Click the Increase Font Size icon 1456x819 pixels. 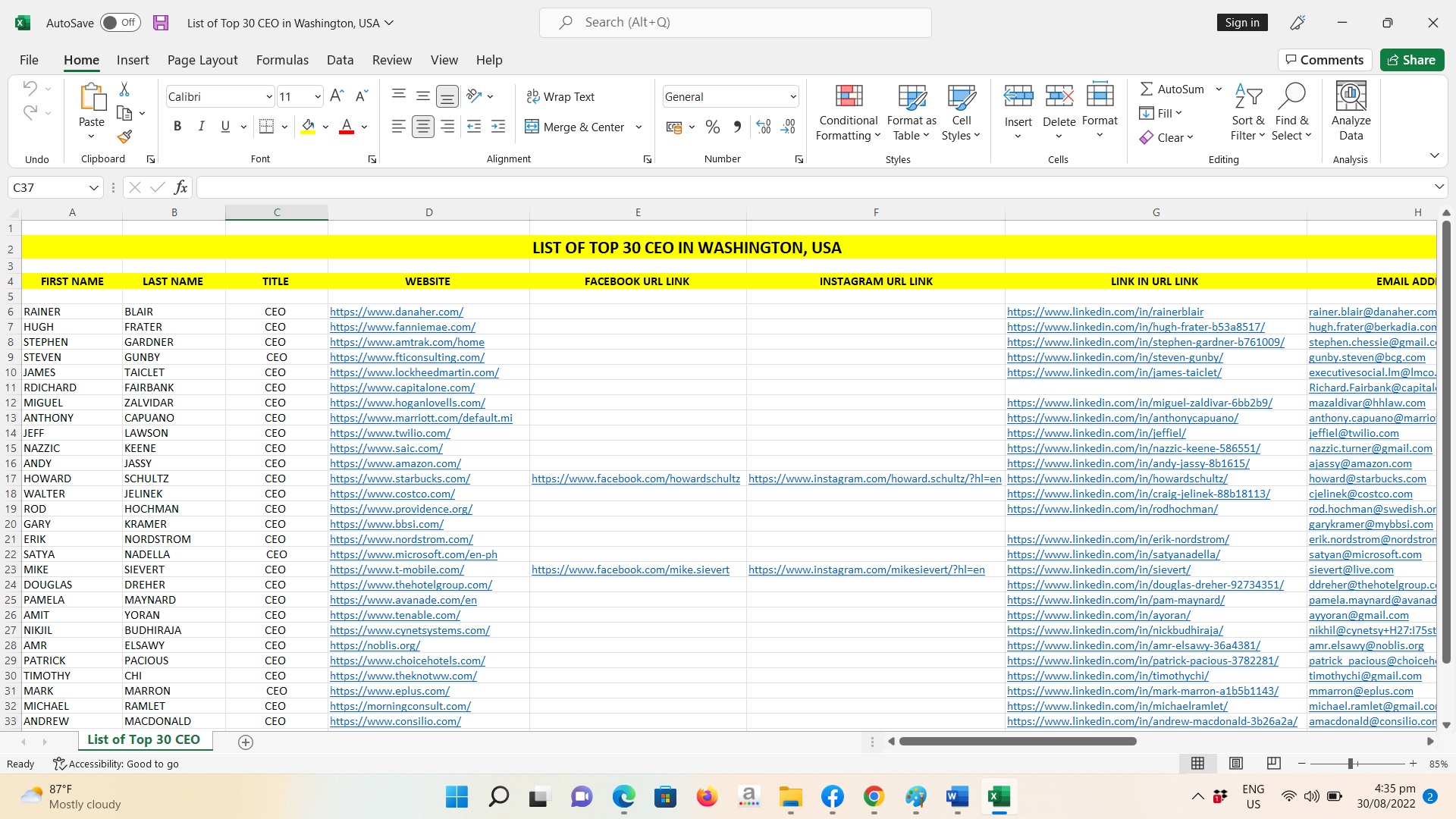click(337, 96)
